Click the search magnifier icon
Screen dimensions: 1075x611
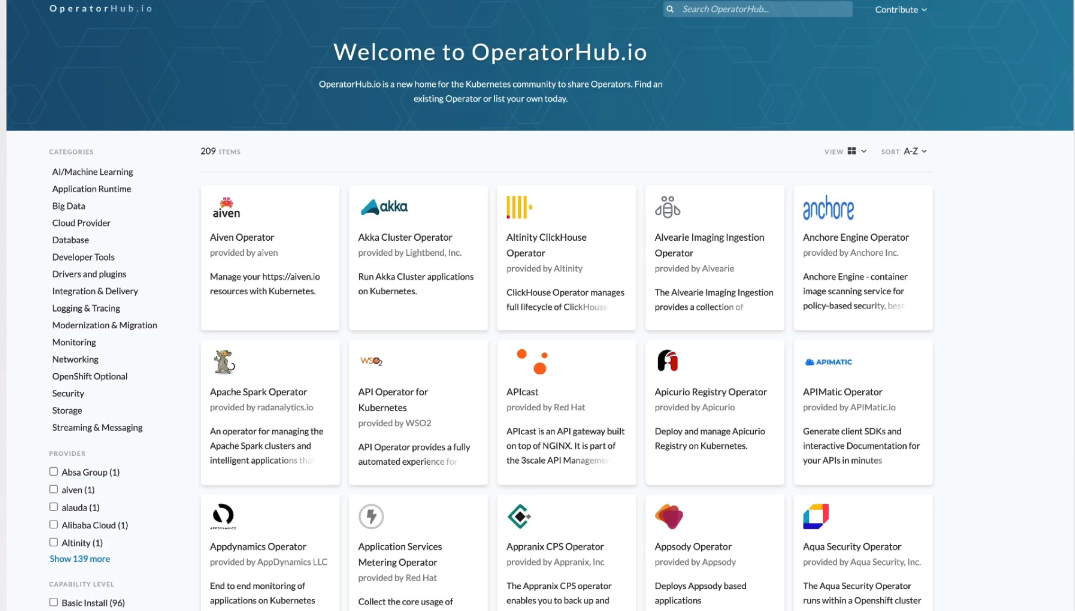pos(670,9)
